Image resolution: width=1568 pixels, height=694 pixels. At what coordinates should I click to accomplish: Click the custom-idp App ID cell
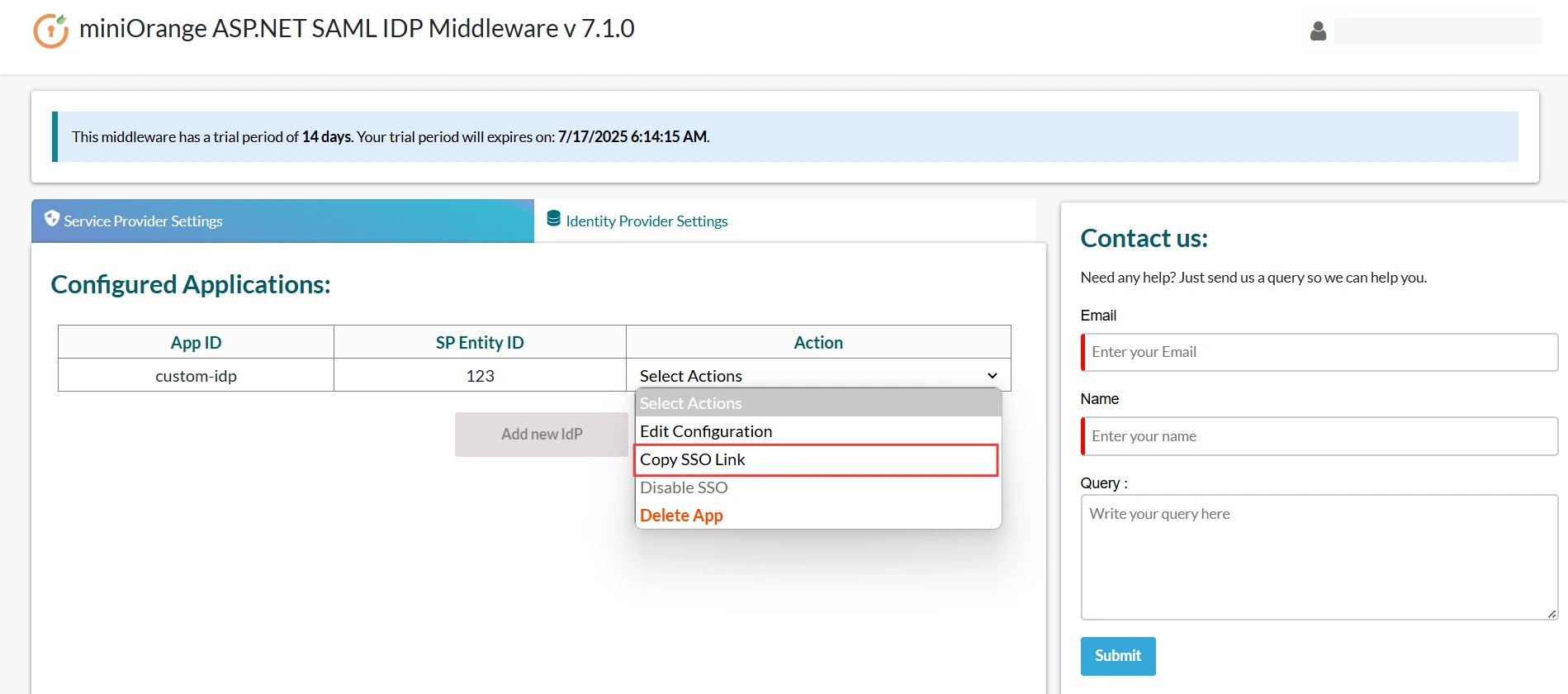coord(196,376)
